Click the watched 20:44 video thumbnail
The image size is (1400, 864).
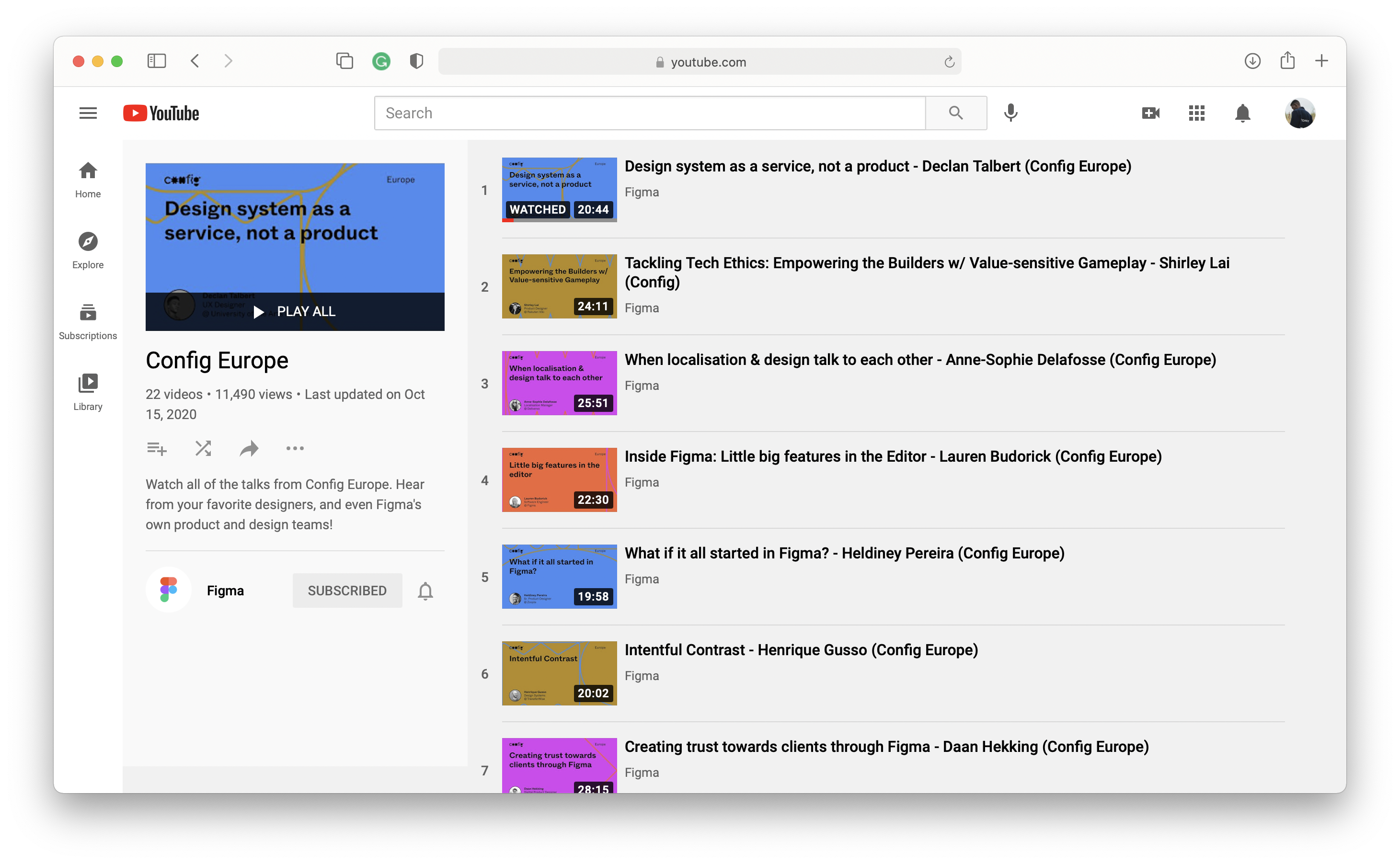click(559, 190)
